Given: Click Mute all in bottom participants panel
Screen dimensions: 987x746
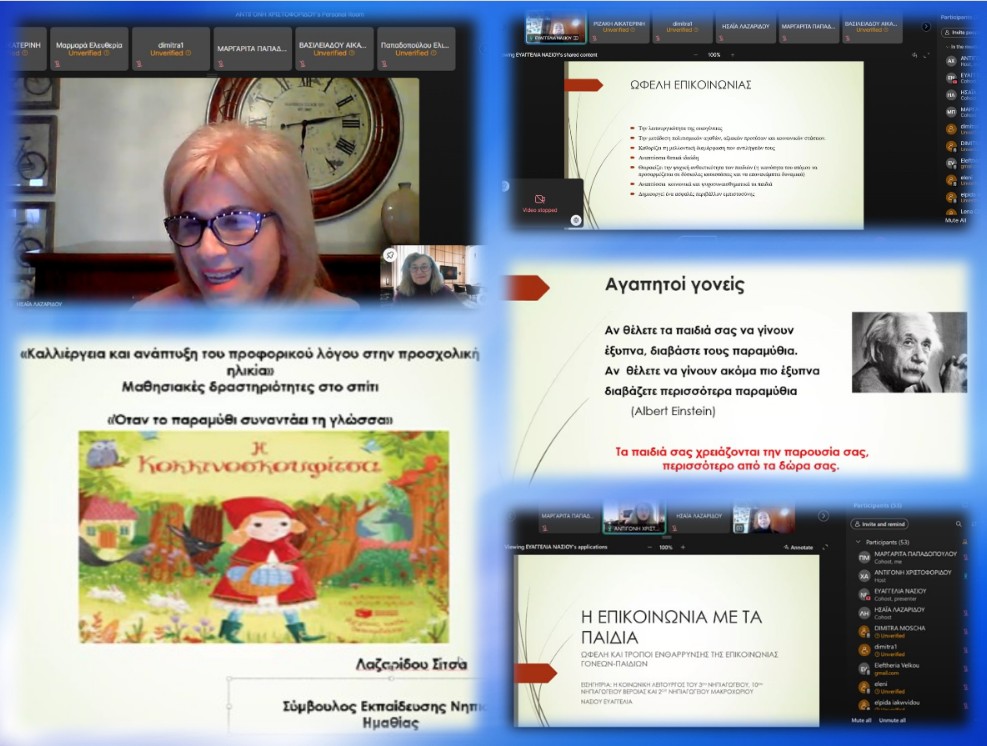Looking at the screenshot, I should click(x=861, y=720).
